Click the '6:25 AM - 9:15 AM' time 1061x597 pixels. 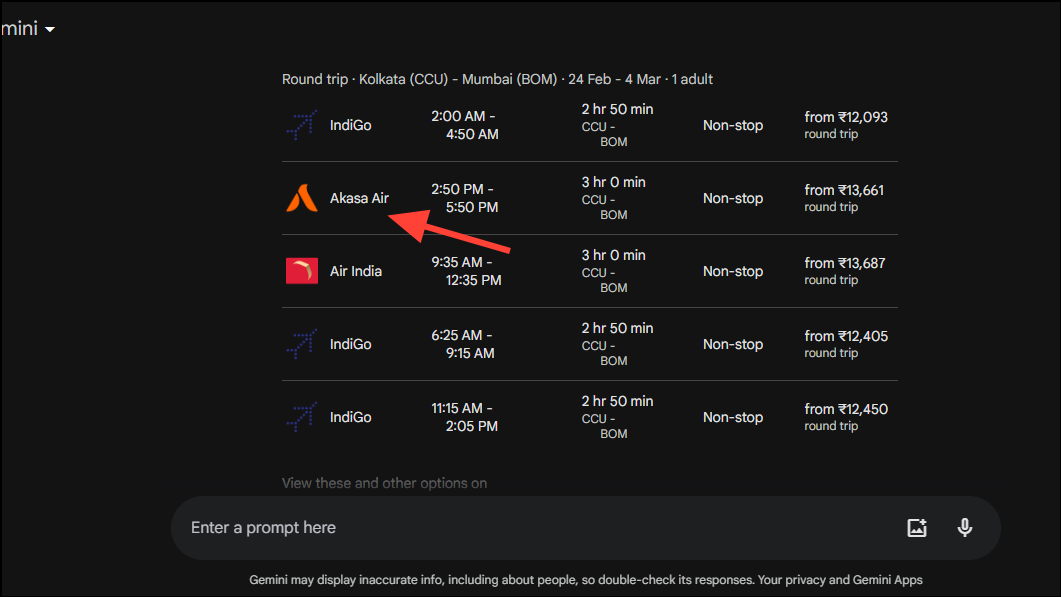(x=463, y=344)
